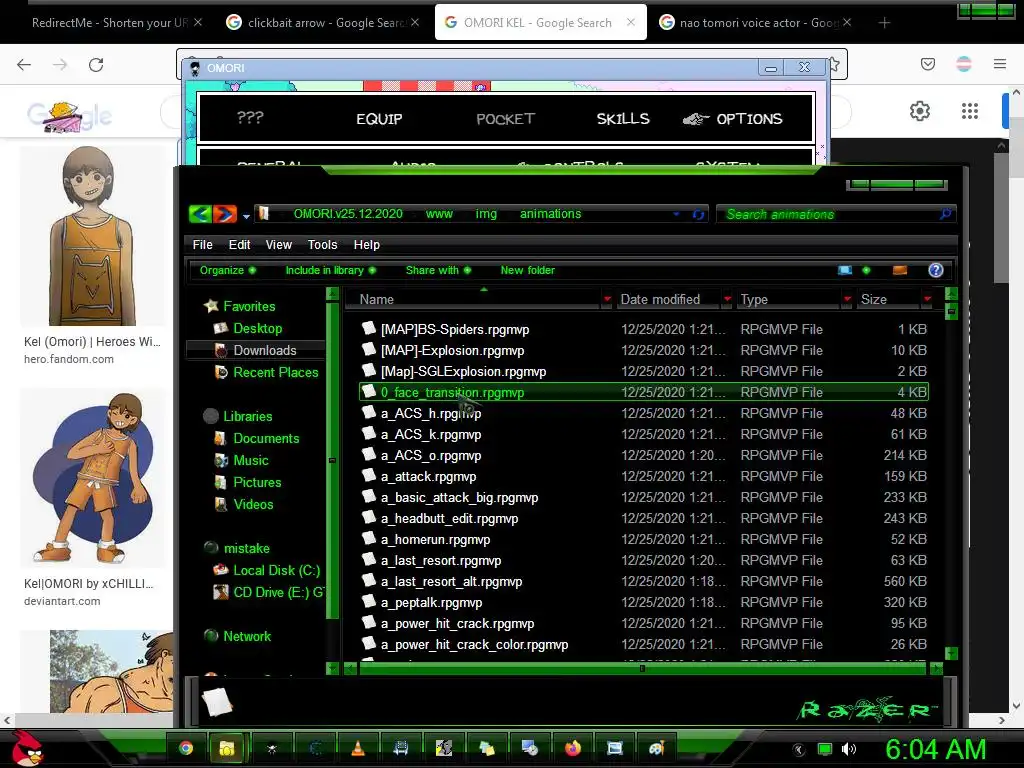The height and width of the screenshot is (768, 1024).
Task: Open the Name column filter dropdown
Action: click(607, 299)
